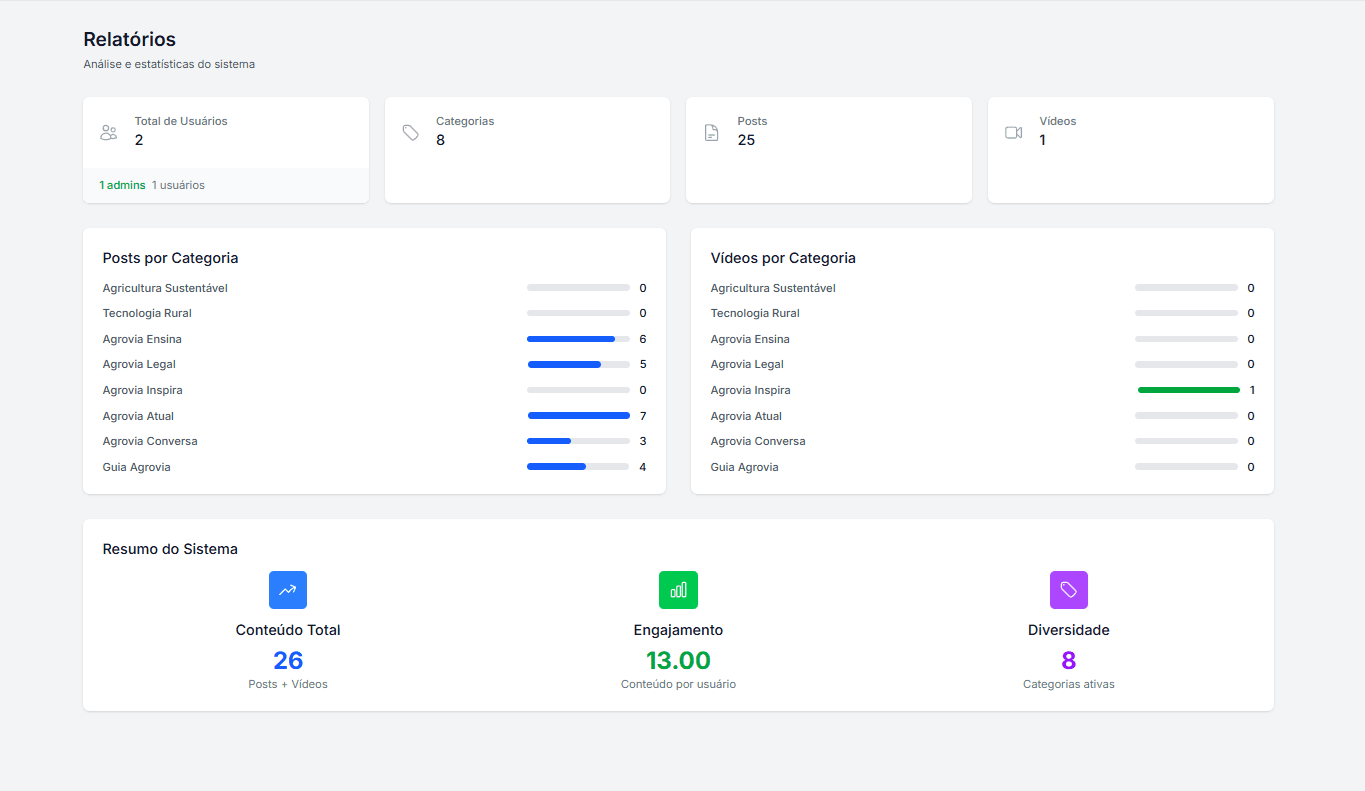The image size is (1365, 791).
Task: Click the Agrovia Ensina posts progress bar
Action: tap(578, 339)
